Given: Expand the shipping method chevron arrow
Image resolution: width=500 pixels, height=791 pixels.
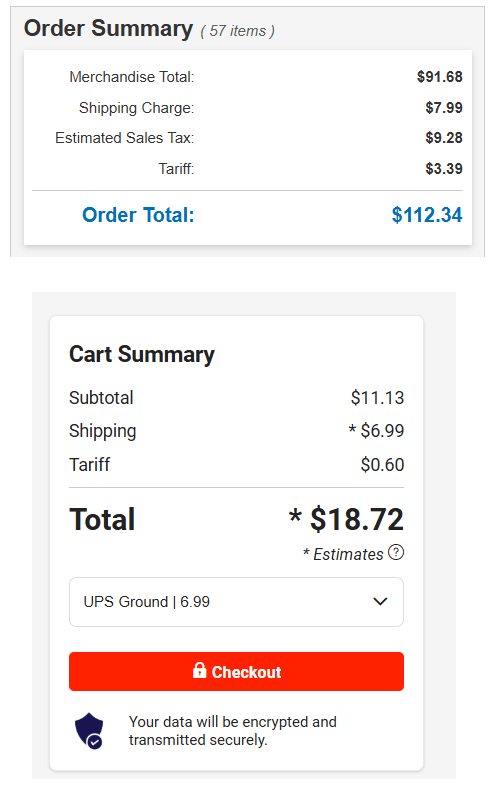Looking at the screenshot, I should (380, 601).
